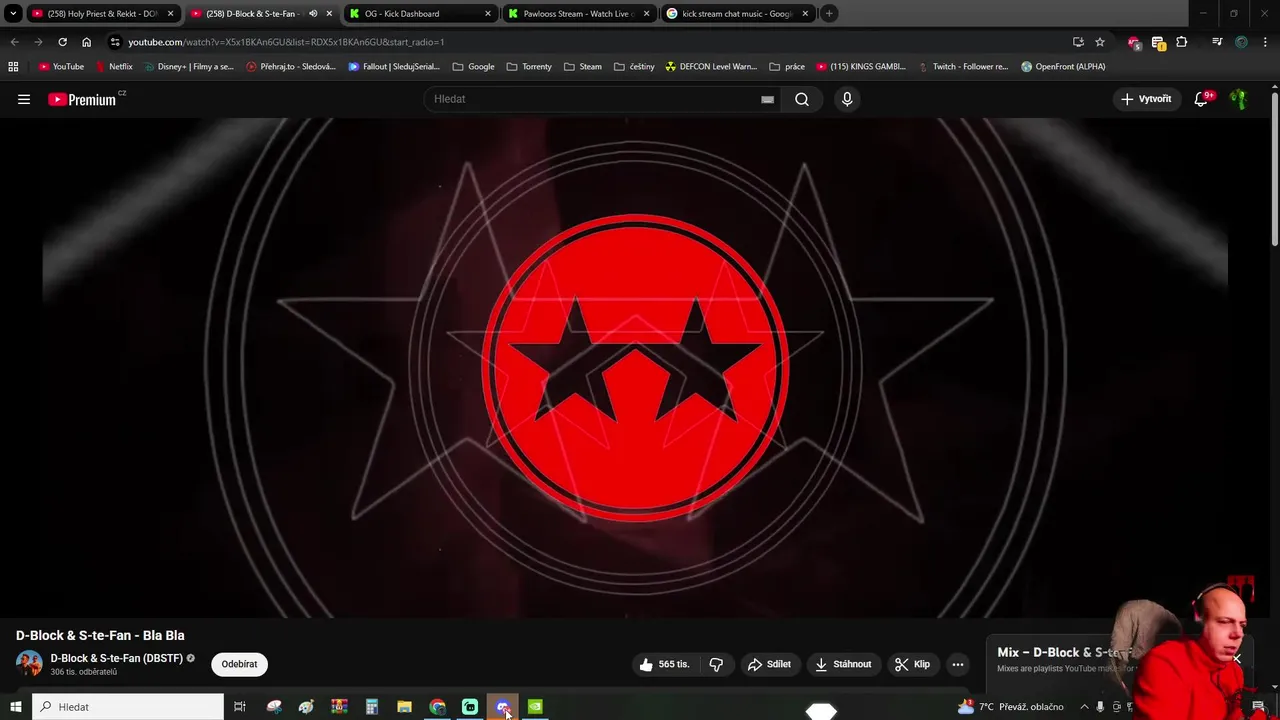Image resolution: width=1280 pixels, height=720 pixels.
Task: Open Chrome from the taskbar
Action: 437,707
